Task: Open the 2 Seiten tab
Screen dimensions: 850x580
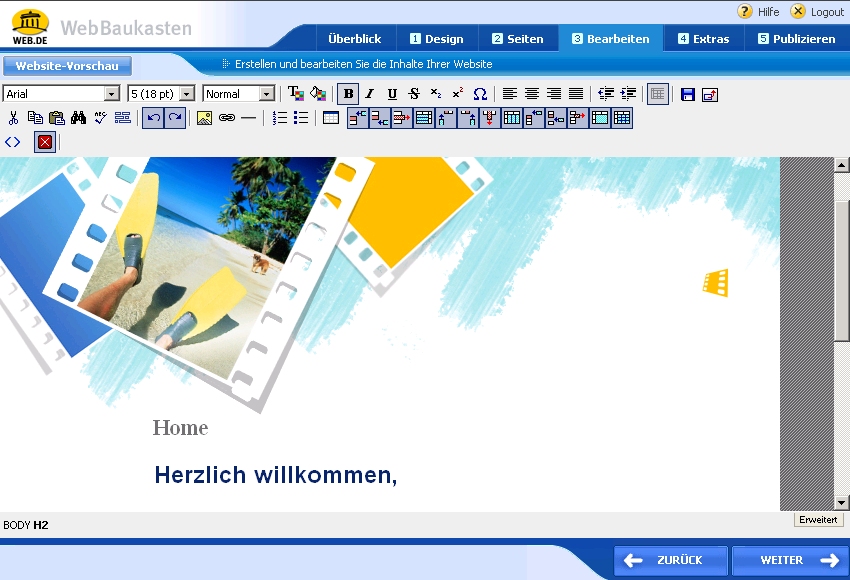Action: (518, 39)
